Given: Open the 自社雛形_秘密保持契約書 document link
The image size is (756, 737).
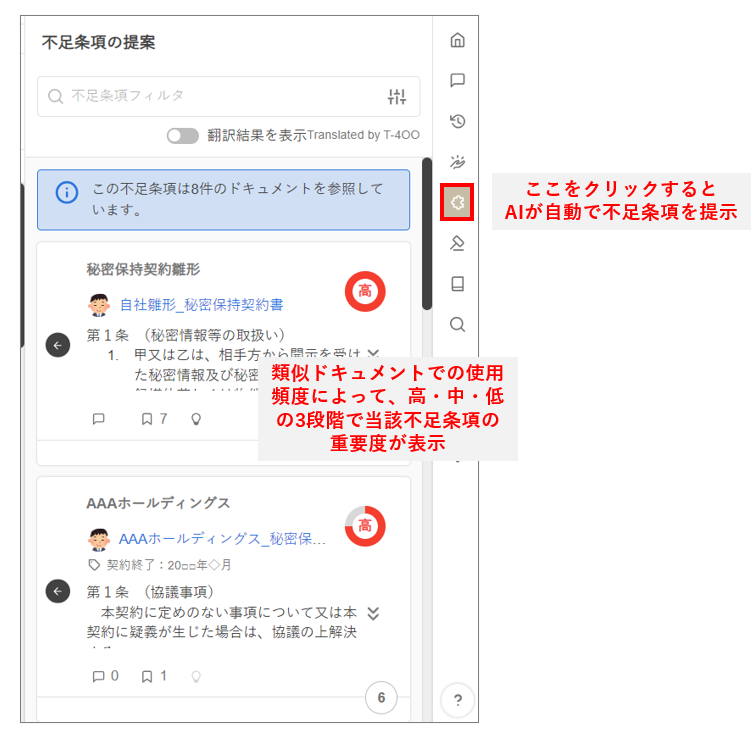Looking at the screenshot, I should 208,304.
